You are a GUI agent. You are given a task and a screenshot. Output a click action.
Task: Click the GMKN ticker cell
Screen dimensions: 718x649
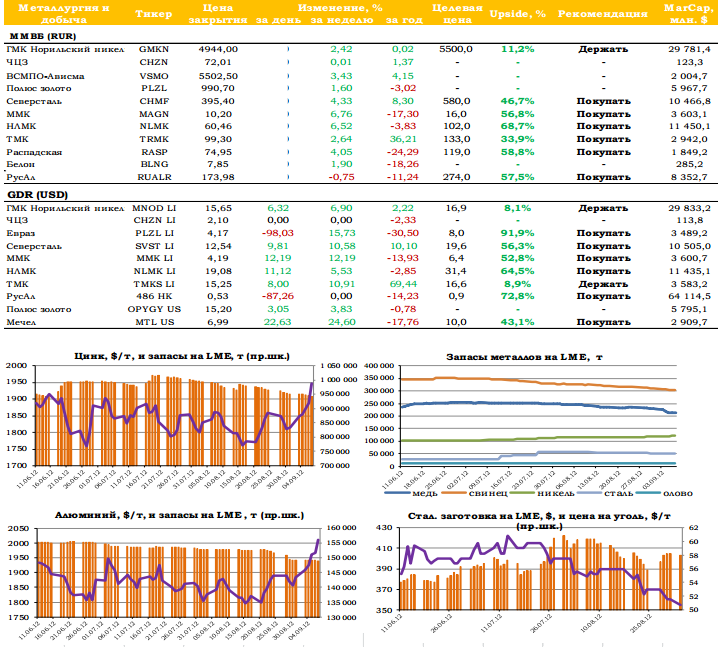point(154,49)
